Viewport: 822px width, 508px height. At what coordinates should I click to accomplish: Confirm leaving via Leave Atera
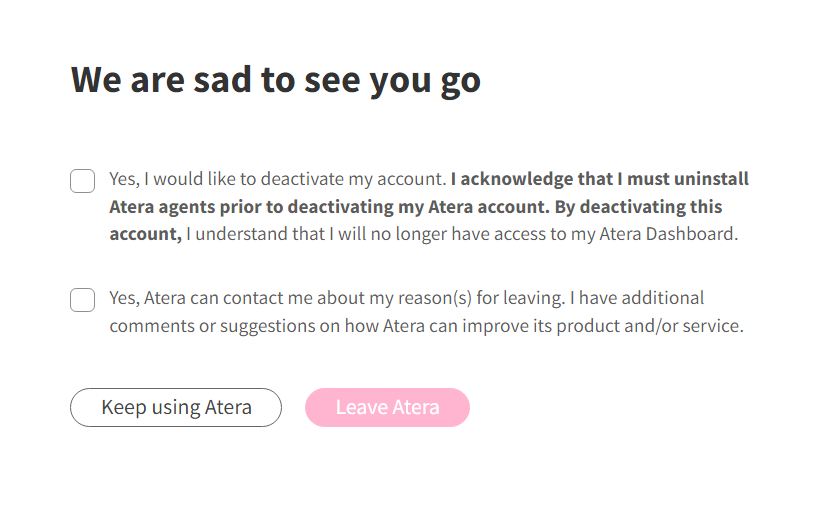[x=387, y=407]
